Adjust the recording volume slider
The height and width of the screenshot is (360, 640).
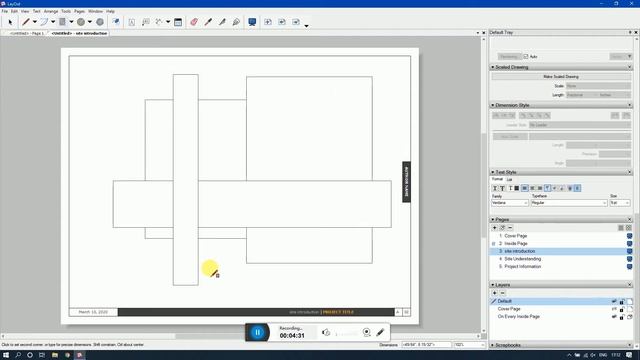pyautogui.click(x=346, y=334)
